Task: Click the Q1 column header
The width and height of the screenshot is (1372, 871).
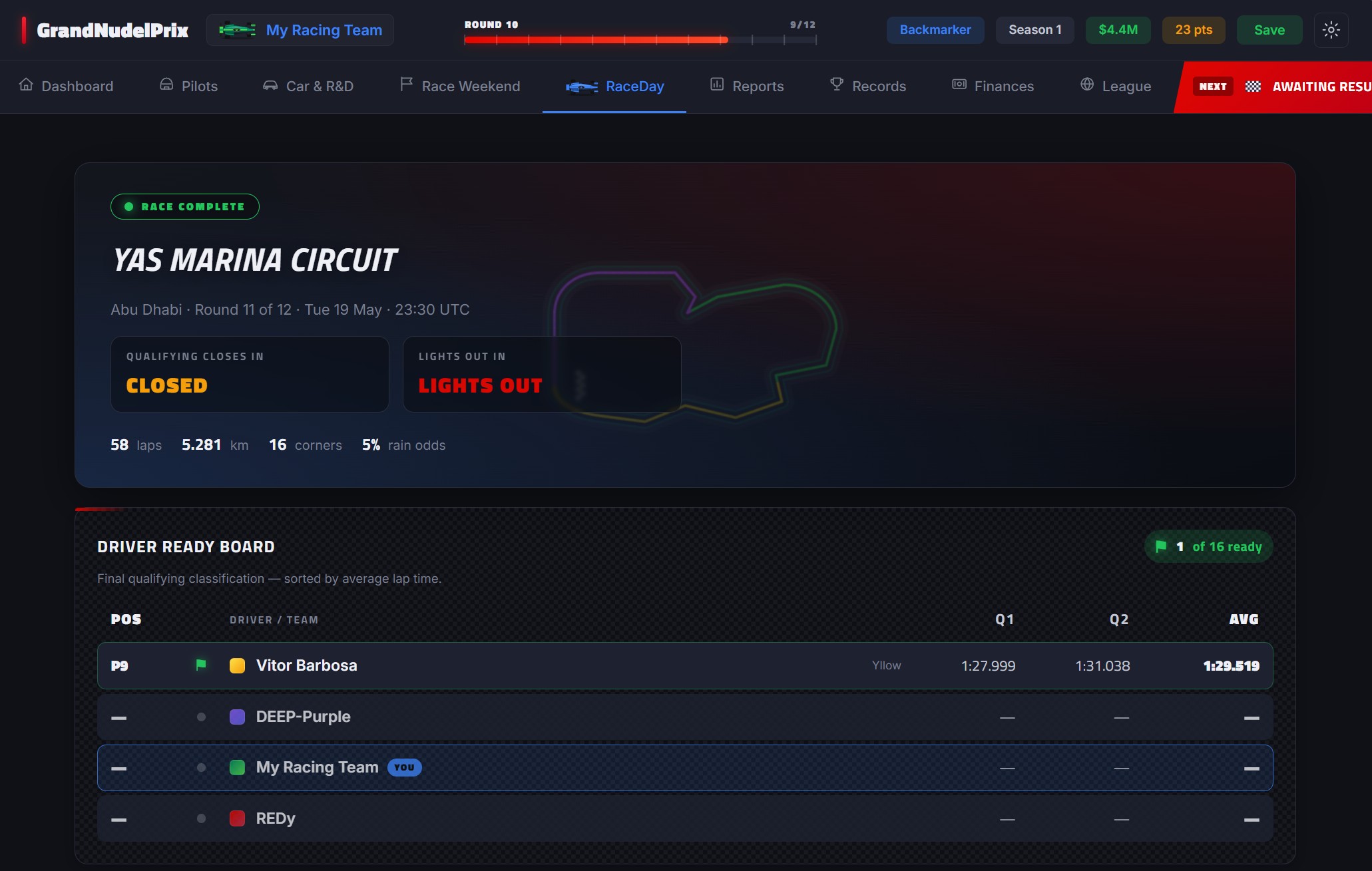Action: [x=1005, y=619]
